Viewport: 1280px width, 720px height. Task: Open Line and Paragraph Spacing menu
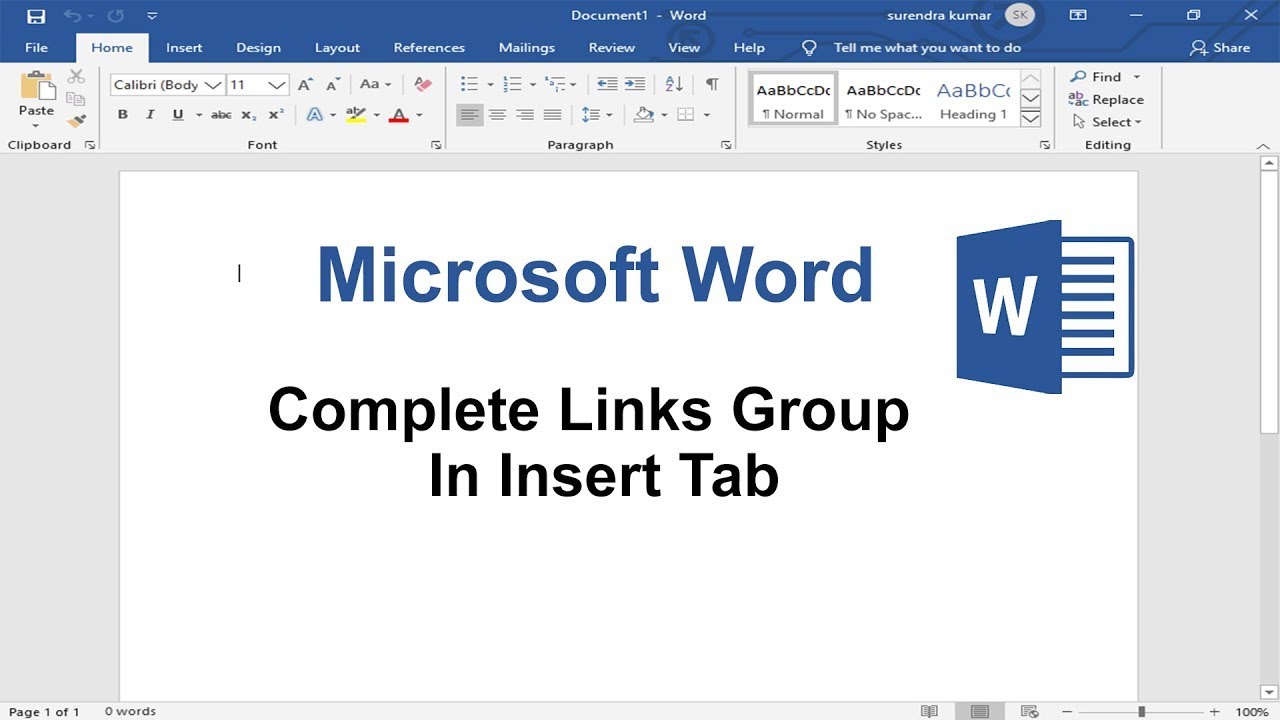tap(596, 115)
